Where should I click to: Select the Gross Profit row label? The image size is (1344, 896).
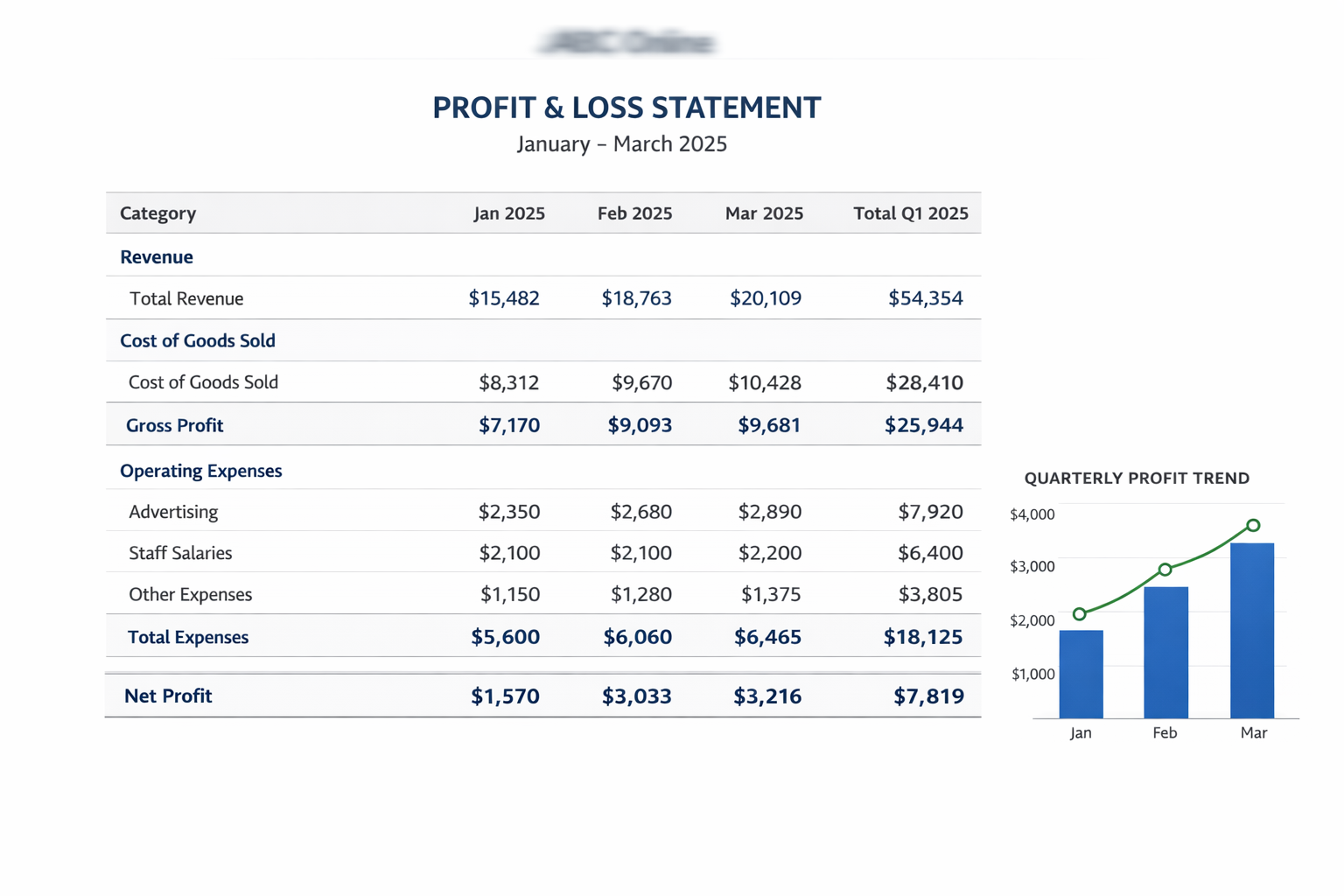click(x=175, y=425)
